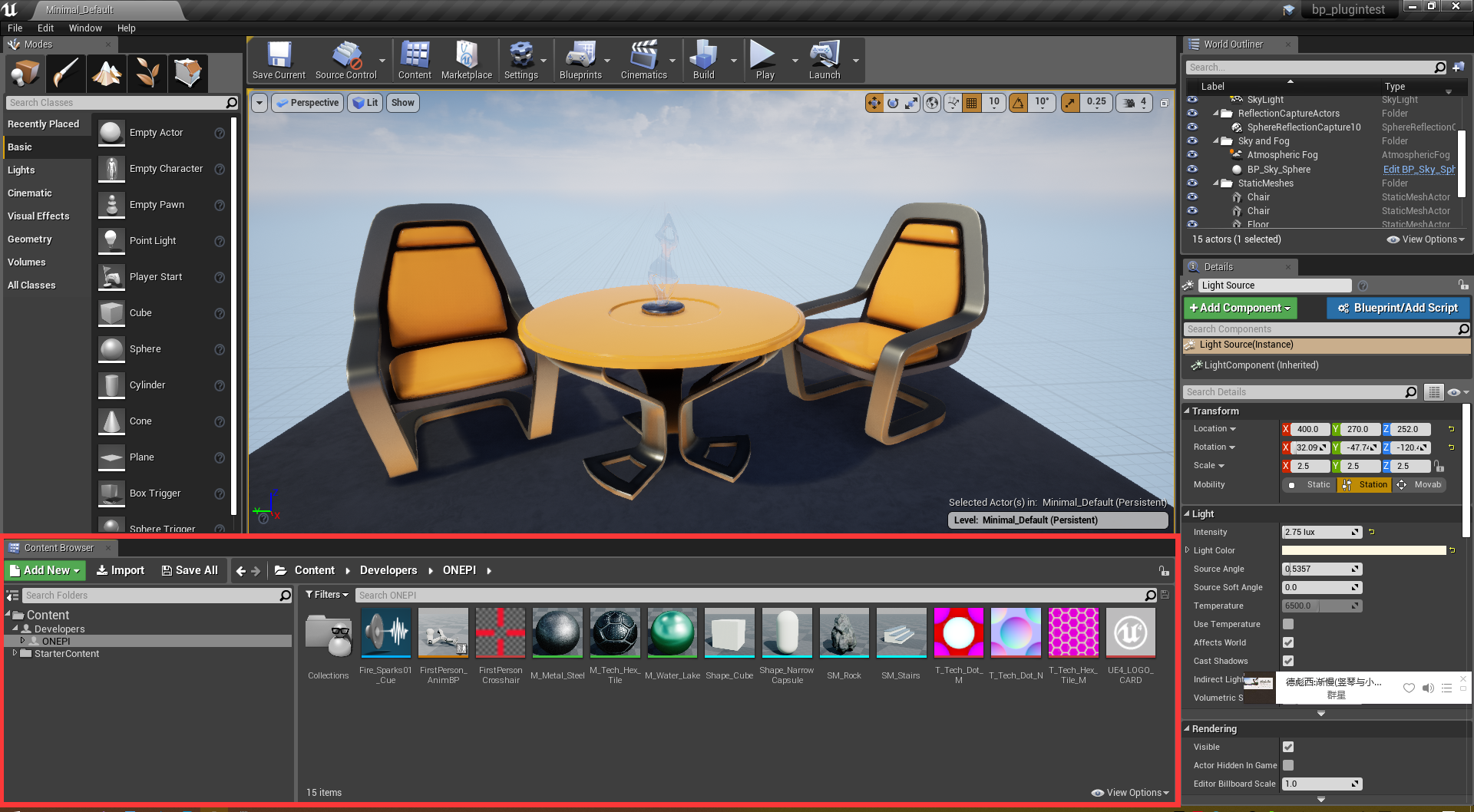1474x812 pixels.
Task: Click the Source Control toolbar icon
Action: (x=345, y=60)
